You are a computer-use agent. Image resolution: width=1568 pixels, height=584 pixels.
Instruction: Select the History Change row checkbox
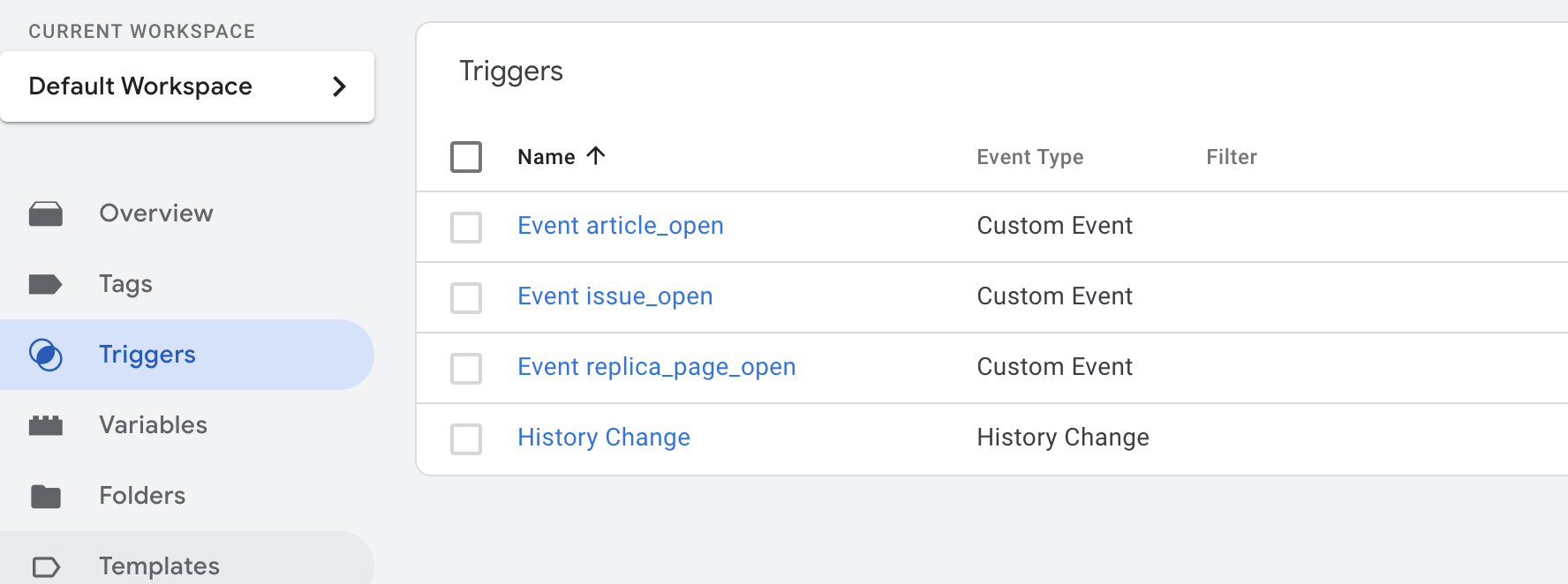(x=466, y=438)
